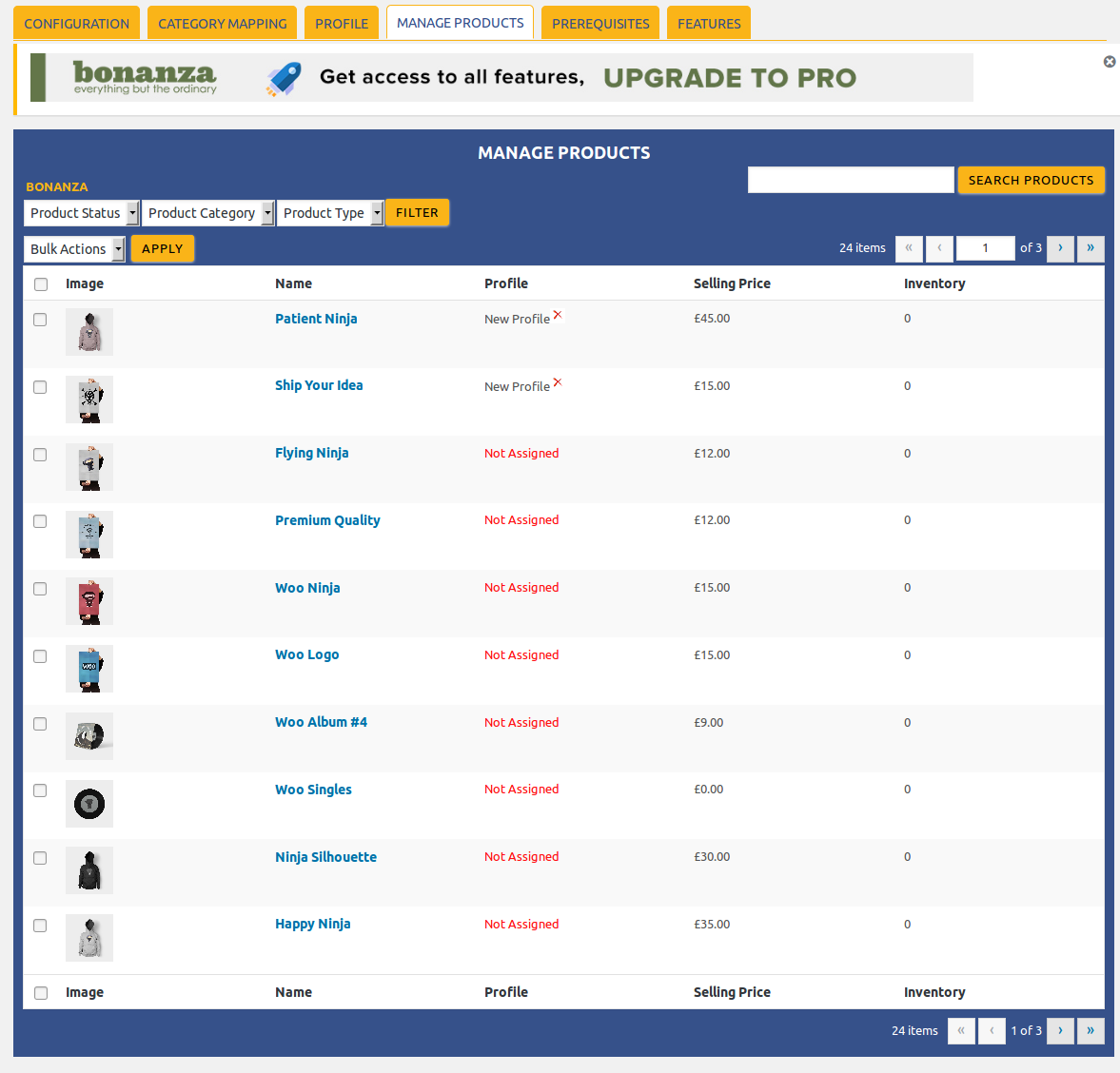
Task: Check the Woo Singles row checkbox
Action: (x=40, y=790)
